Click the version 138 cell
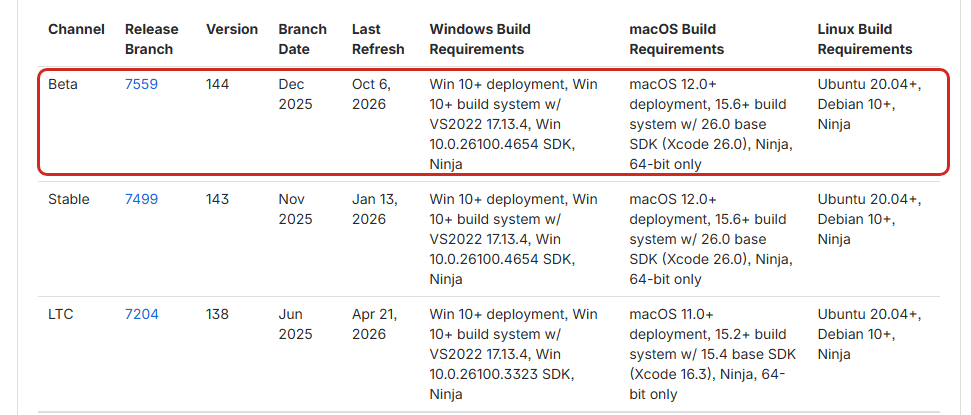 (x=217, y=315)
